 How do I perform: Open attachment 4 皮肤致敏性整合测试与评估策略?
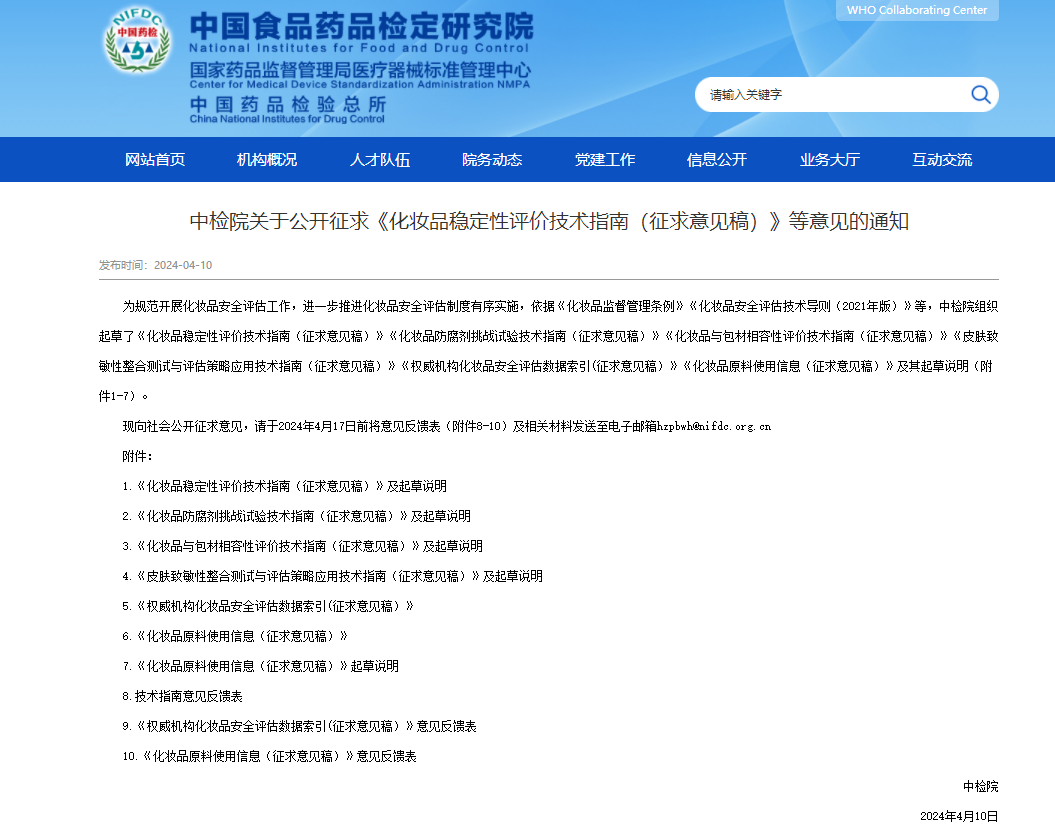pos(332,576)
